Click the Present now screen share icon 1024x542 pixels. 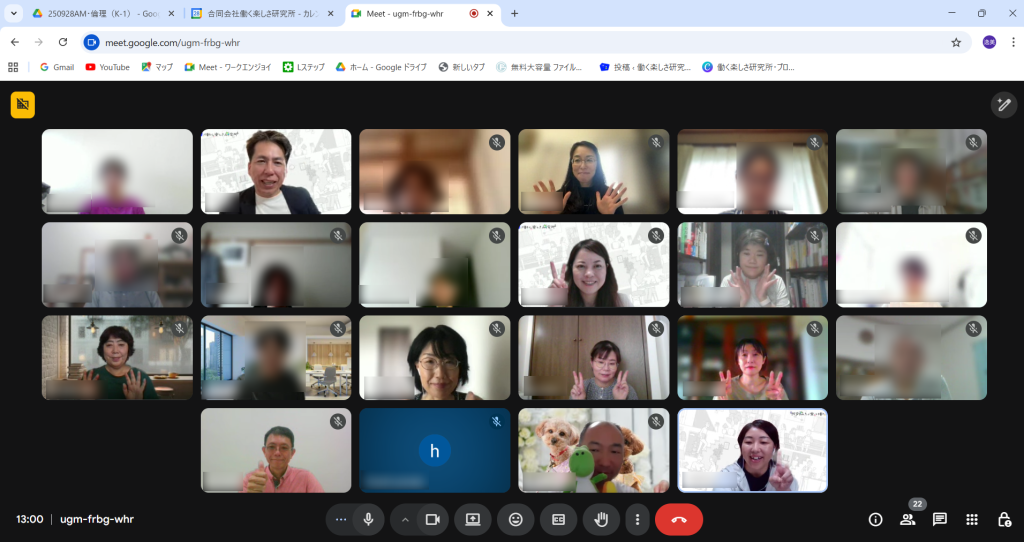[473, 519]
